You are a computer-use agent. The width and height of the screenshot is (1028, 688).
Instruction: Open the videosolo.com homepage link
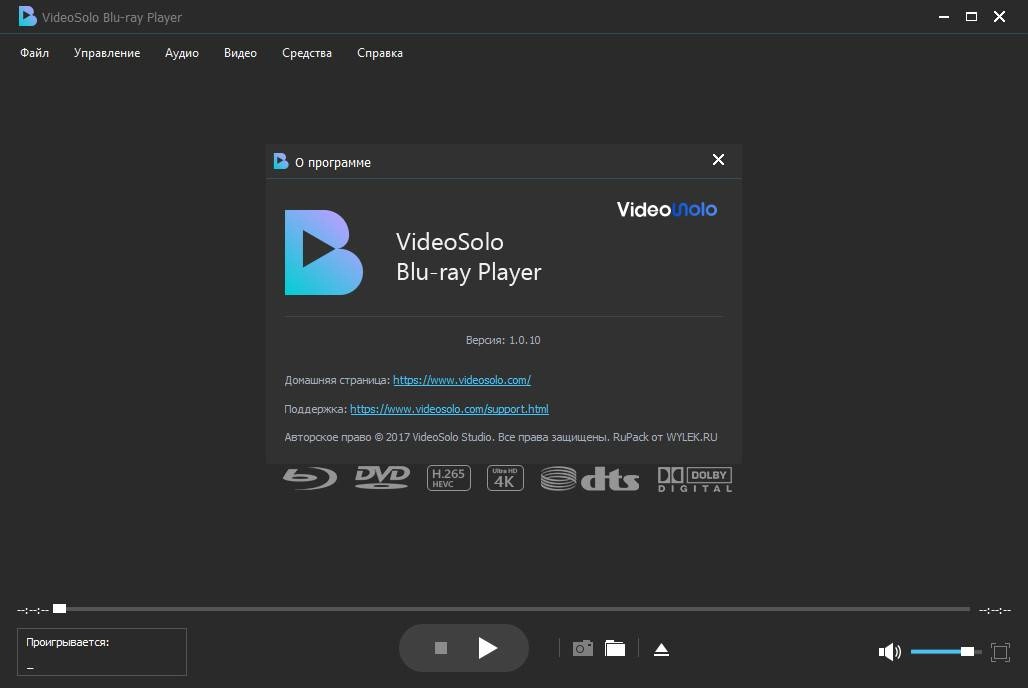(x=462, y=380)
